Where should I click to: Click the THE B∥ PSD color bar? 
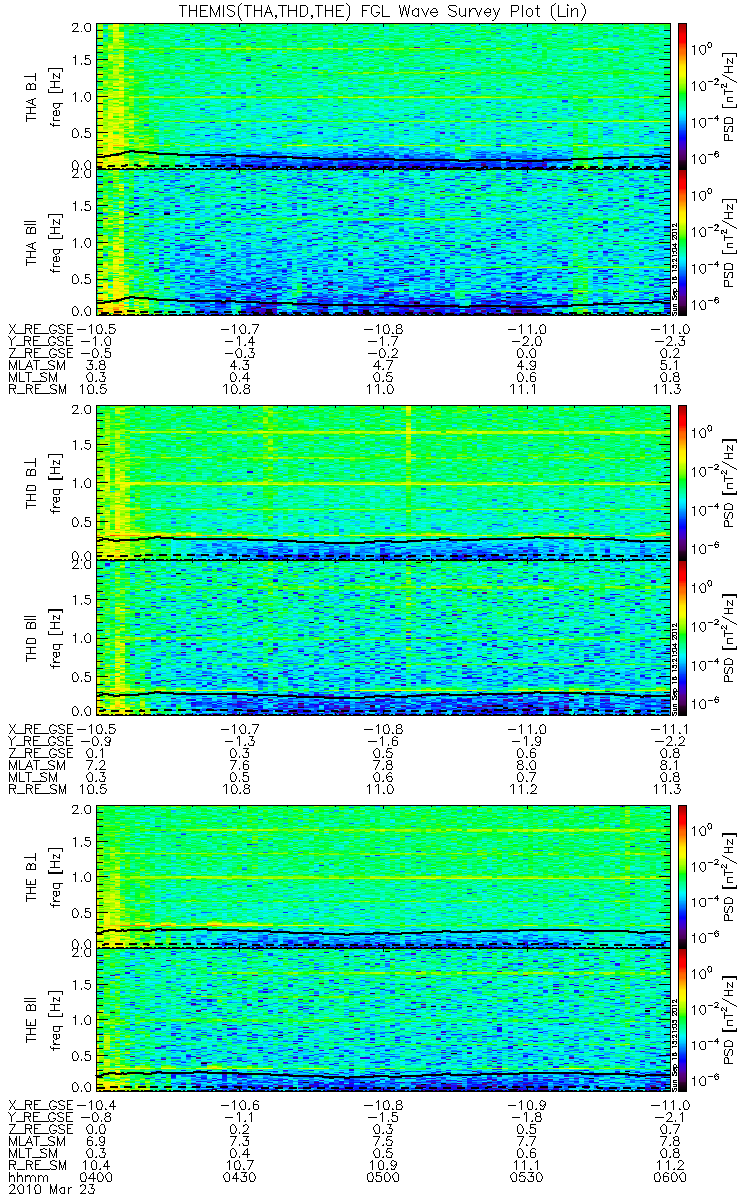click(684, 1020)
